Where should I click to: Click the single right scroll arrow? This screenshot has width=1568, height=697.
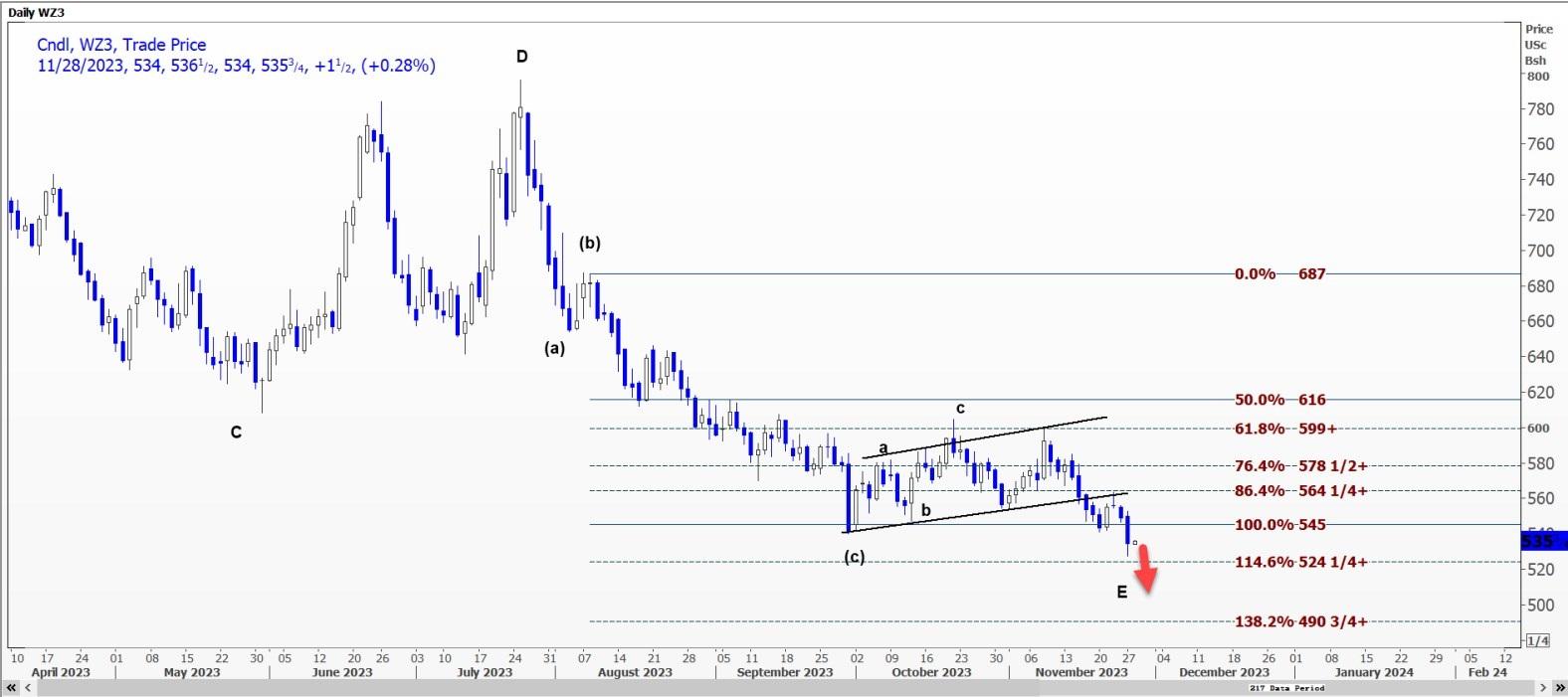[x=1545, y=688]
